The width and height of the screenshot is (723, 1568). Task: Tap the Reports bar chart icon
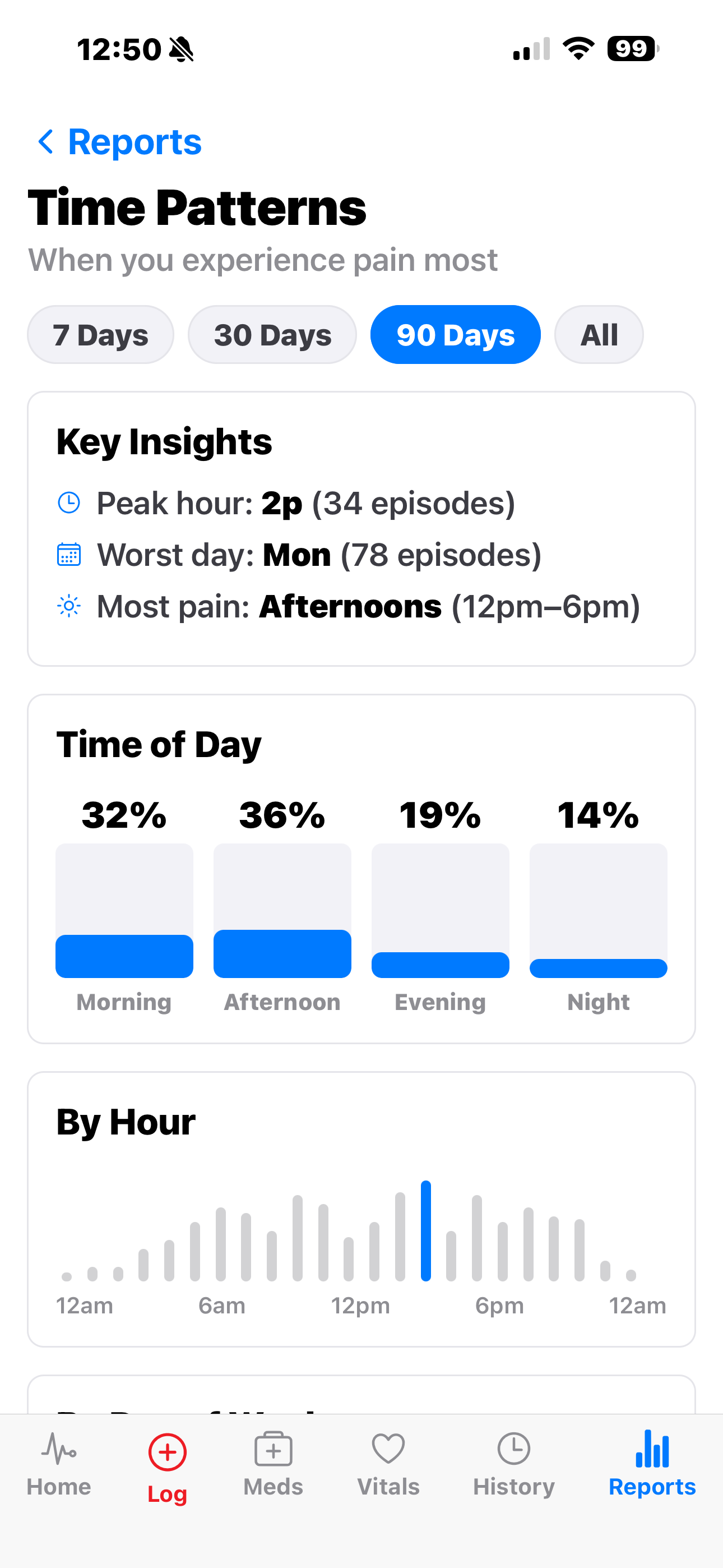(652, 1449)
